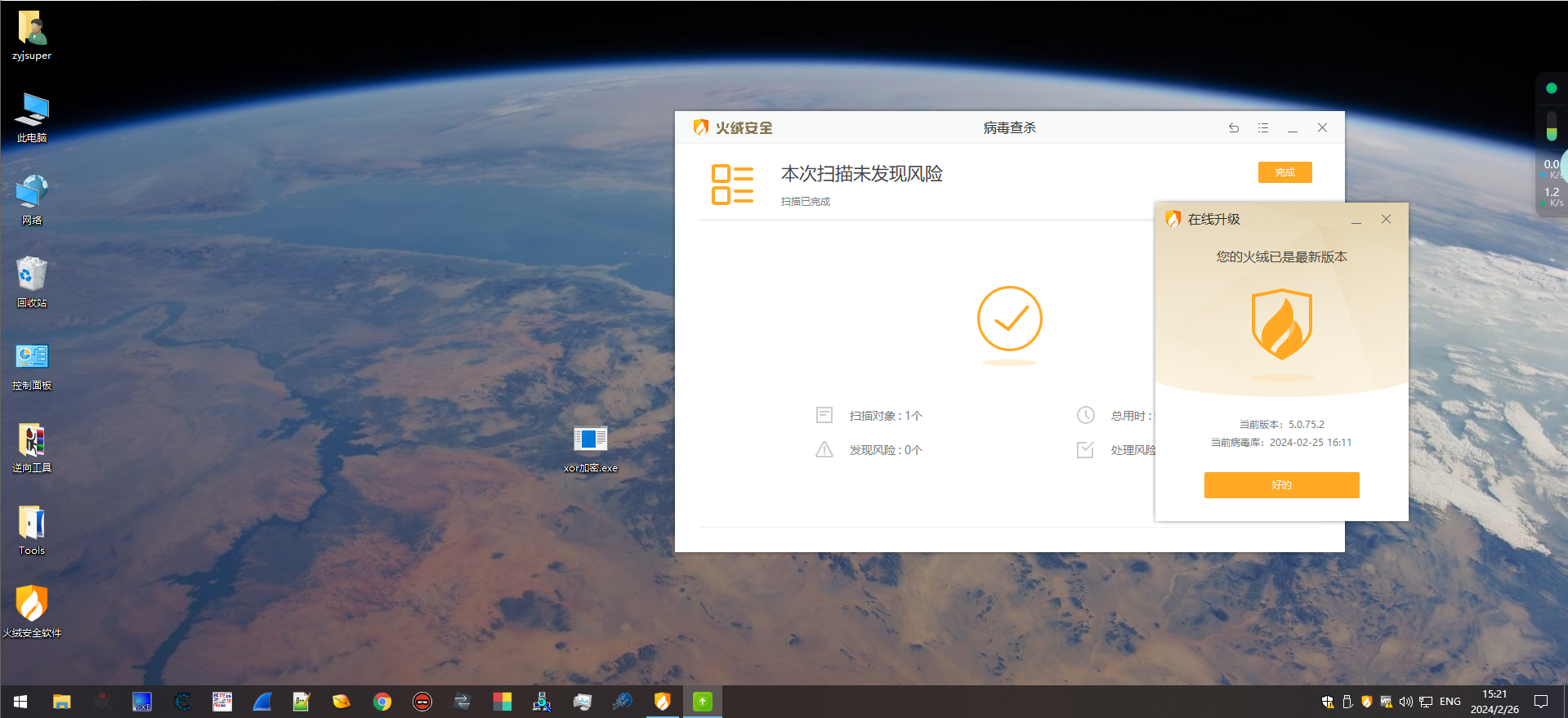Open the Notepad++ icon in taskbar

302,702
